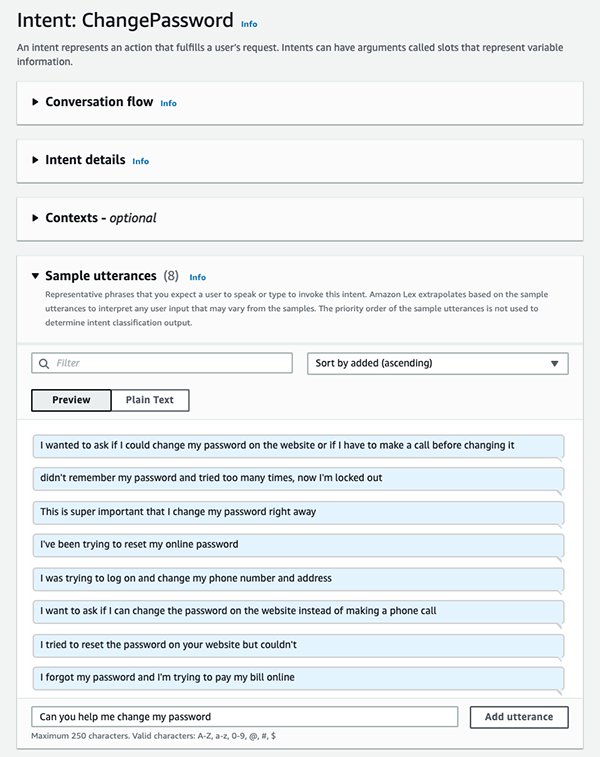
Task: Switch to the Preview tab
Action: 71,400
